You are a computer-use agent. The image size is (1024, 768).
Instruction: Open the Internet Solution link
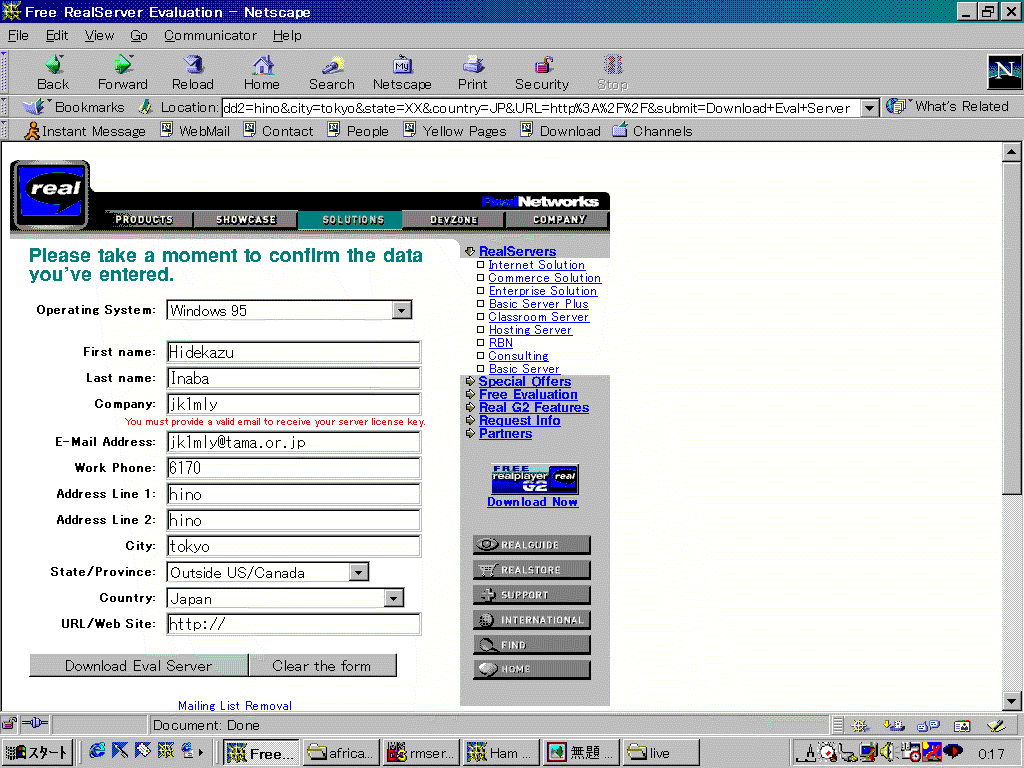537,265
